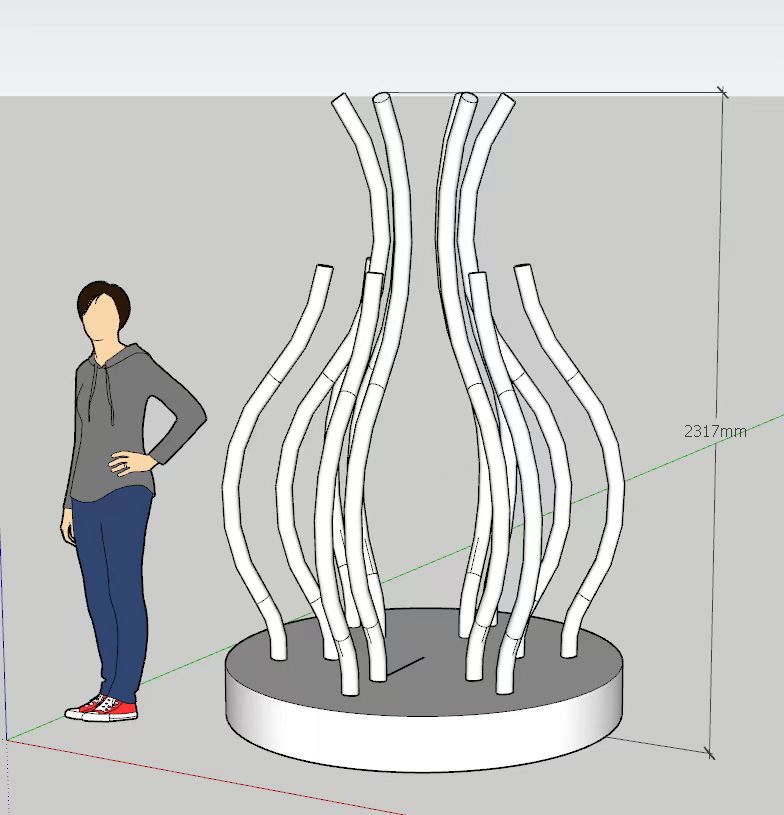Viewport: 784px width, 815px height.
Task: Click the vertical dimension line below the 2317mm text
Action: click(712, 600)
